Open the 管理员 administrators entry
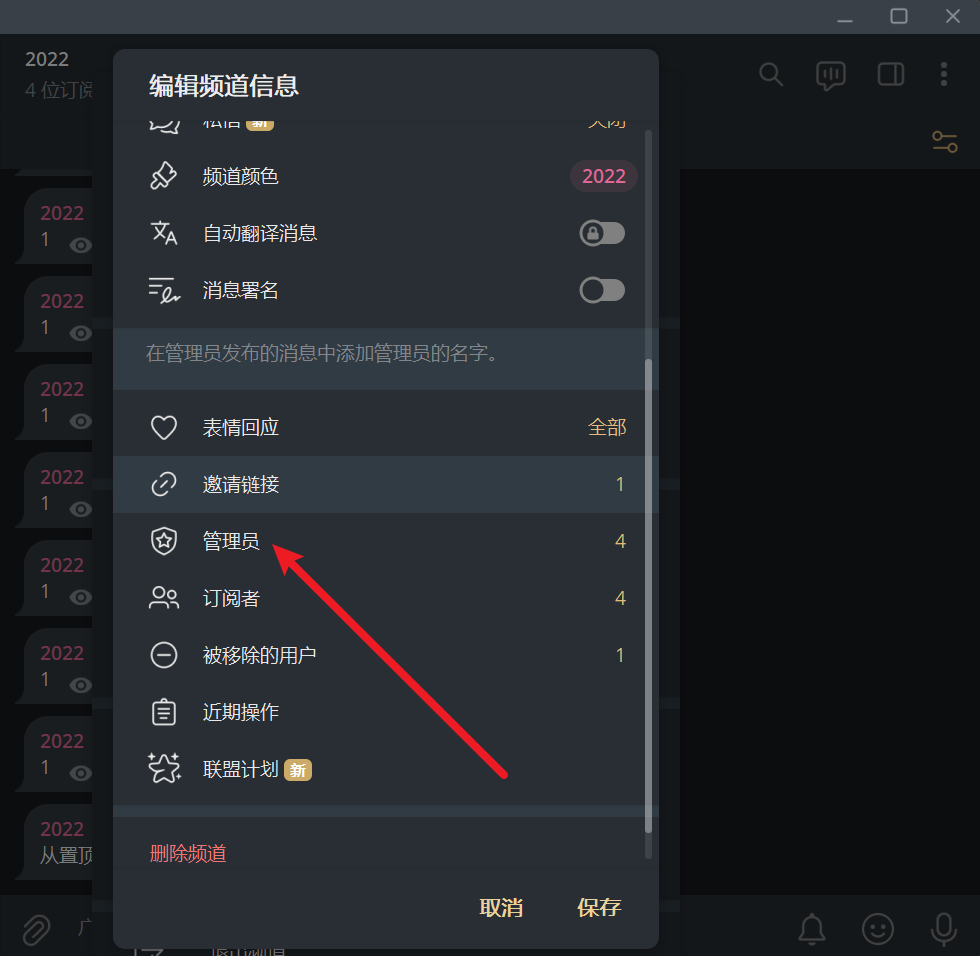Viewport: 980px width, 956px height. point(386,541)
